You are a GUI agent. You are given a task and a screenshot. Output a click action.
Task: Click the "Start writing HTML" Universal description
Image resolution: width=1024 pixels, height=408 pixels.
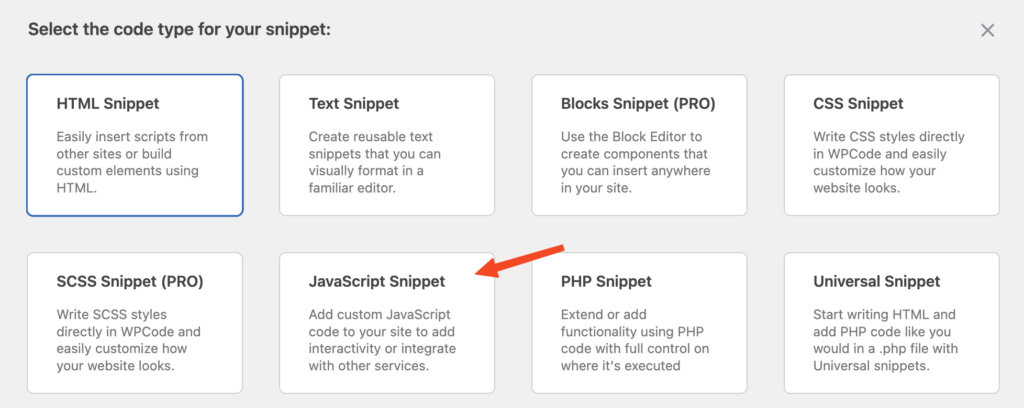pyautogui.click(x=886, y=340)
